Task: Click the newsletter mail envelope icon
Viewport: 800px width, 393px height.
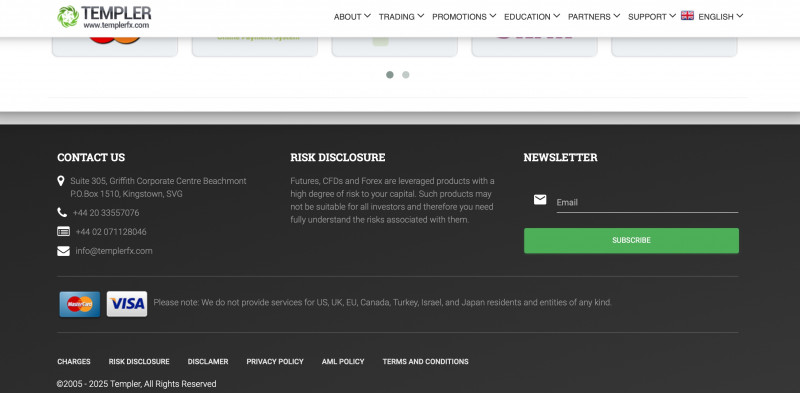Action: click(540, 200)
